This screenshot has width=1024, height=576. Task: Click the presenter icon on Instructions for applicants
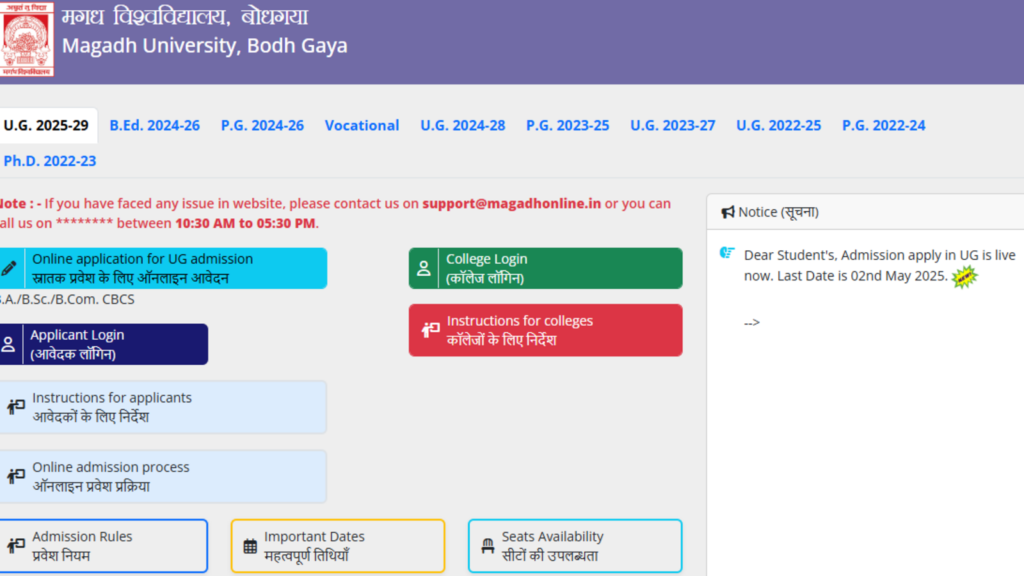tap(16, 407)
